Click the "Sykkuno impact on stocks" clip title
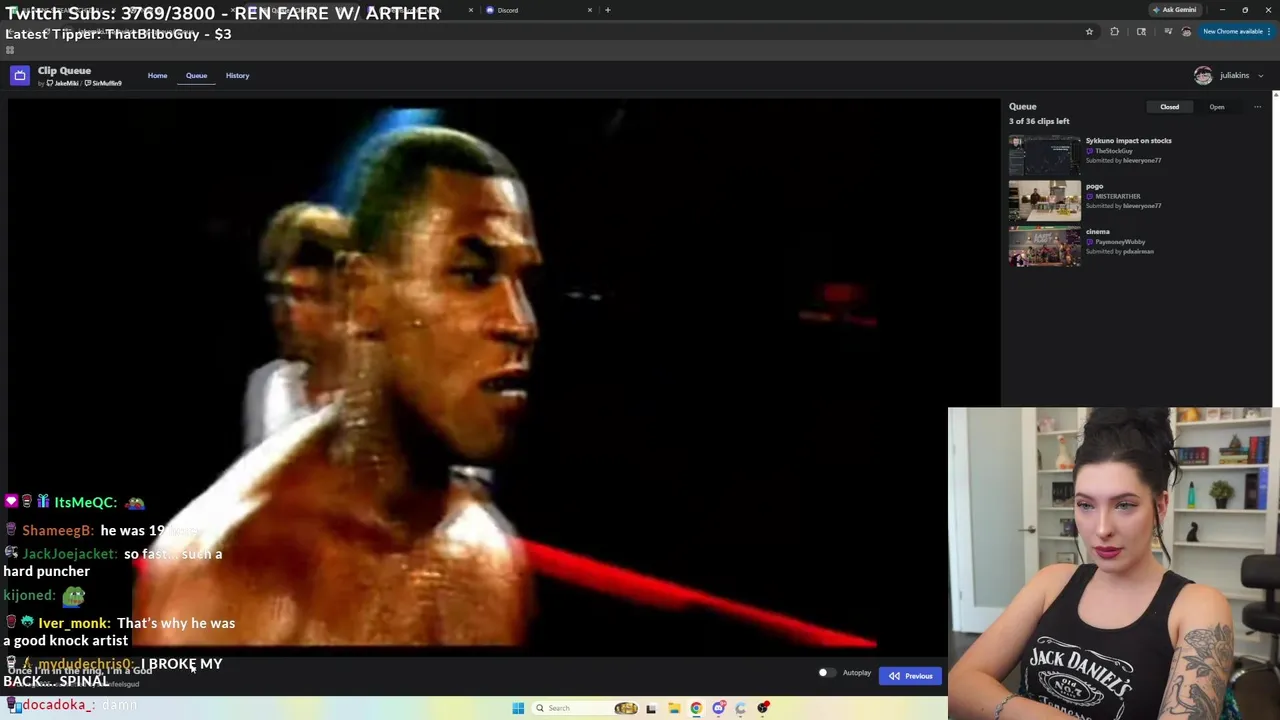This screenshot has height=720, width=1280. (x=1128, y=140)
